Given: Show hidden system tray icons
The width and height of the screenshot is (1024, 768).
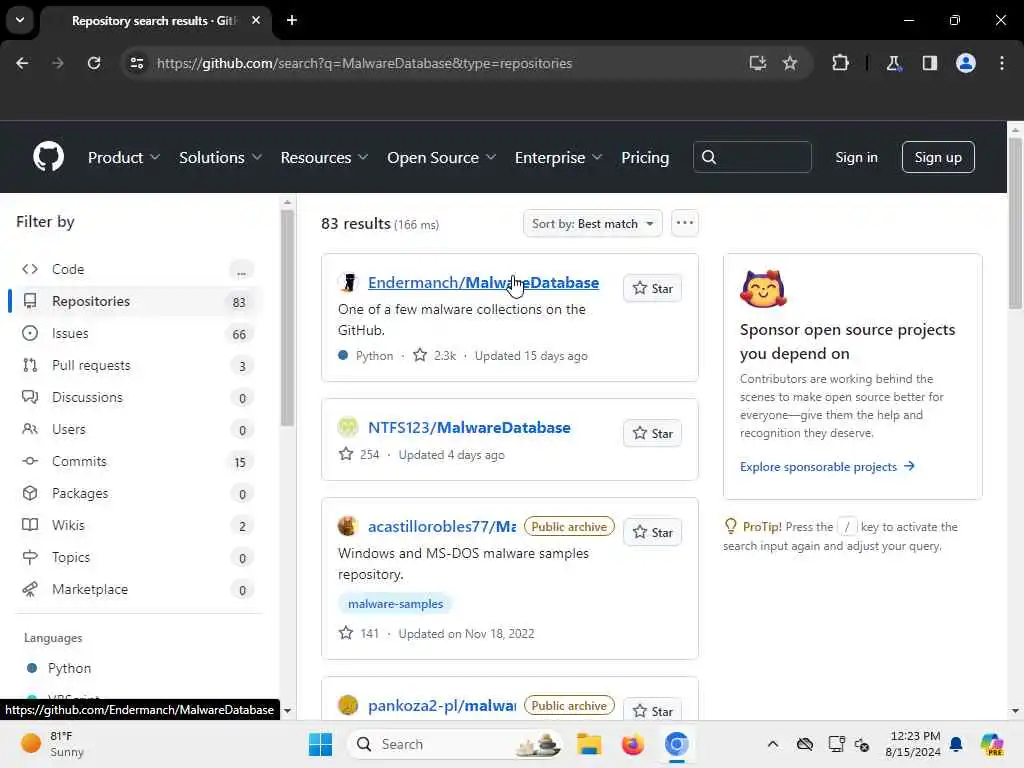Looking at the screenshot, I should click(773, 744).
